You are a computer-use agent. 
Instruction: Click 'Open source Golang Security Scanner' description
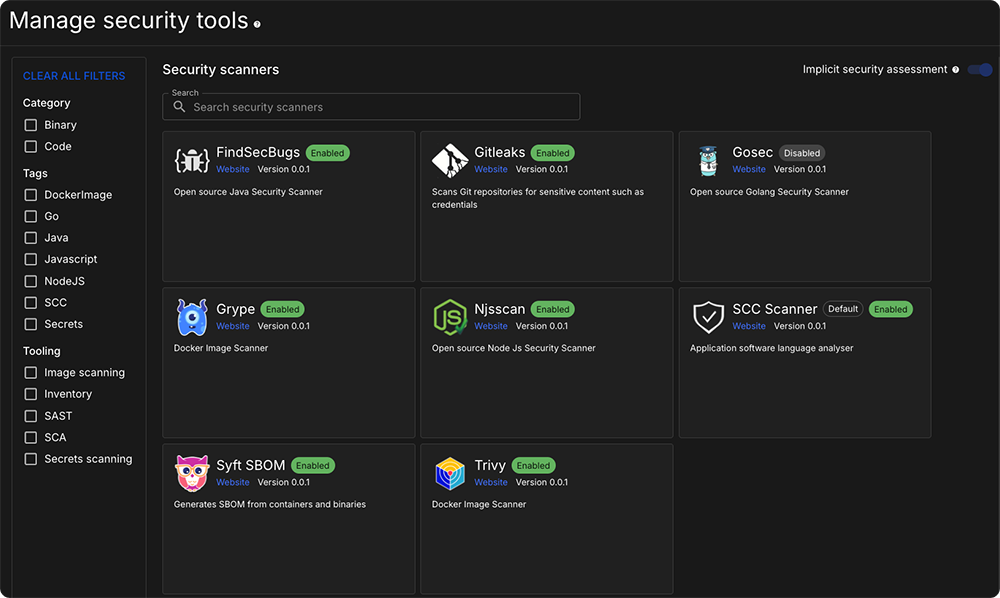coord(769,192)
